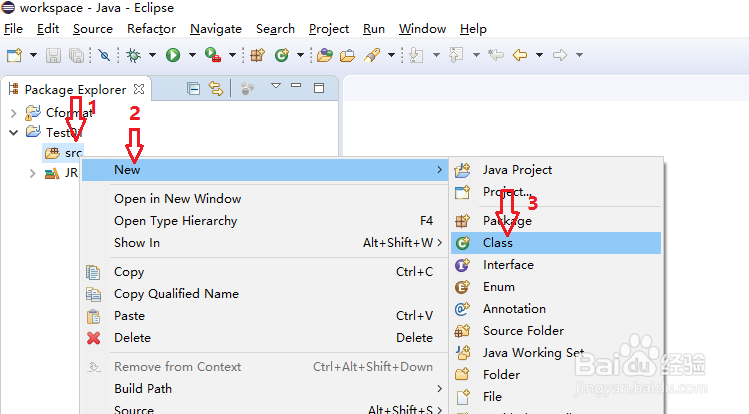749x414 pixels.
Task: Click the New Java Class toolbar icon
Action: coord(282,55)
